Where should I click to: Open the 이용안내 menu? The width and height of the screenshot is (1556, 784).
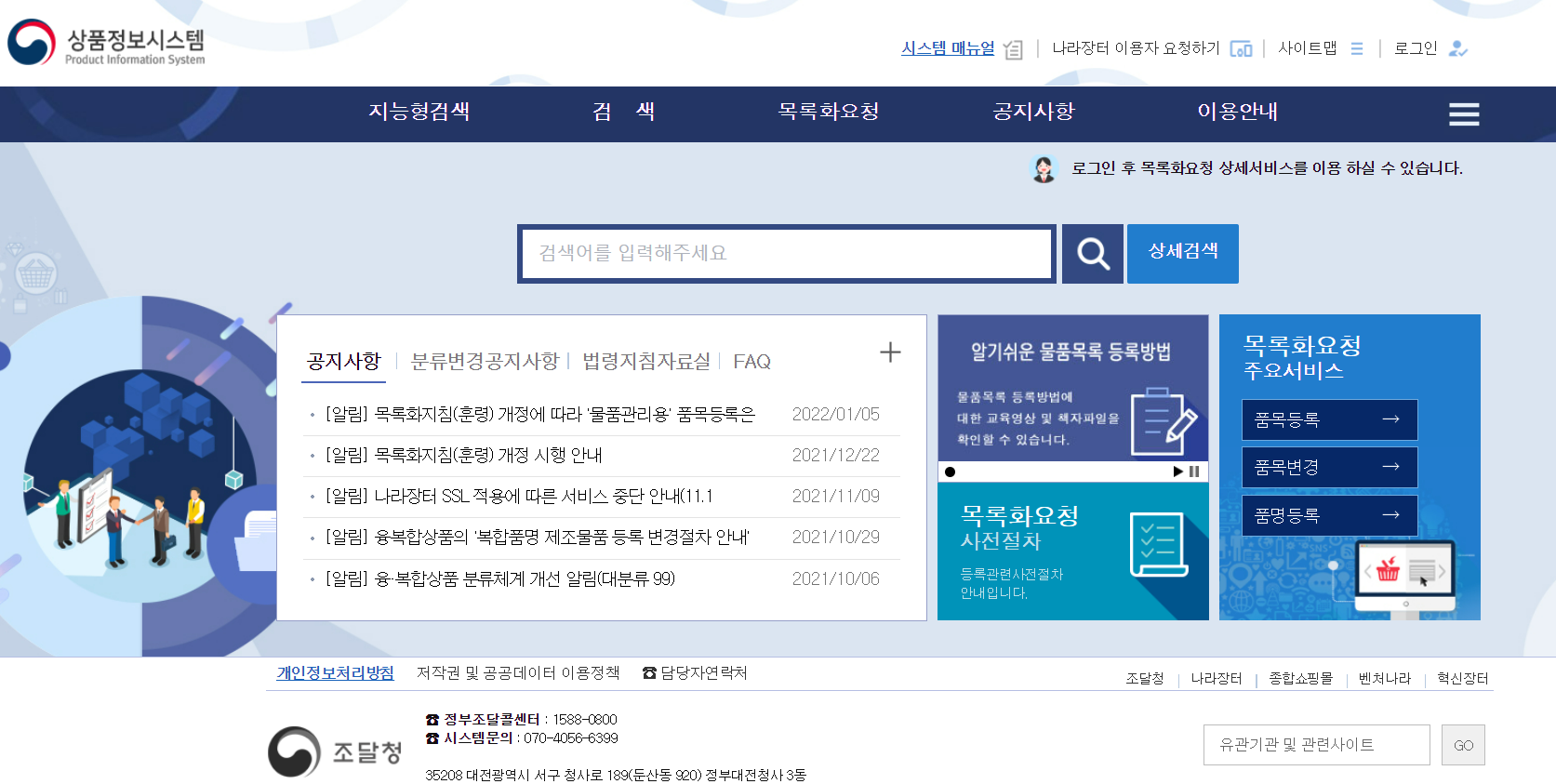pos(1238,112)
